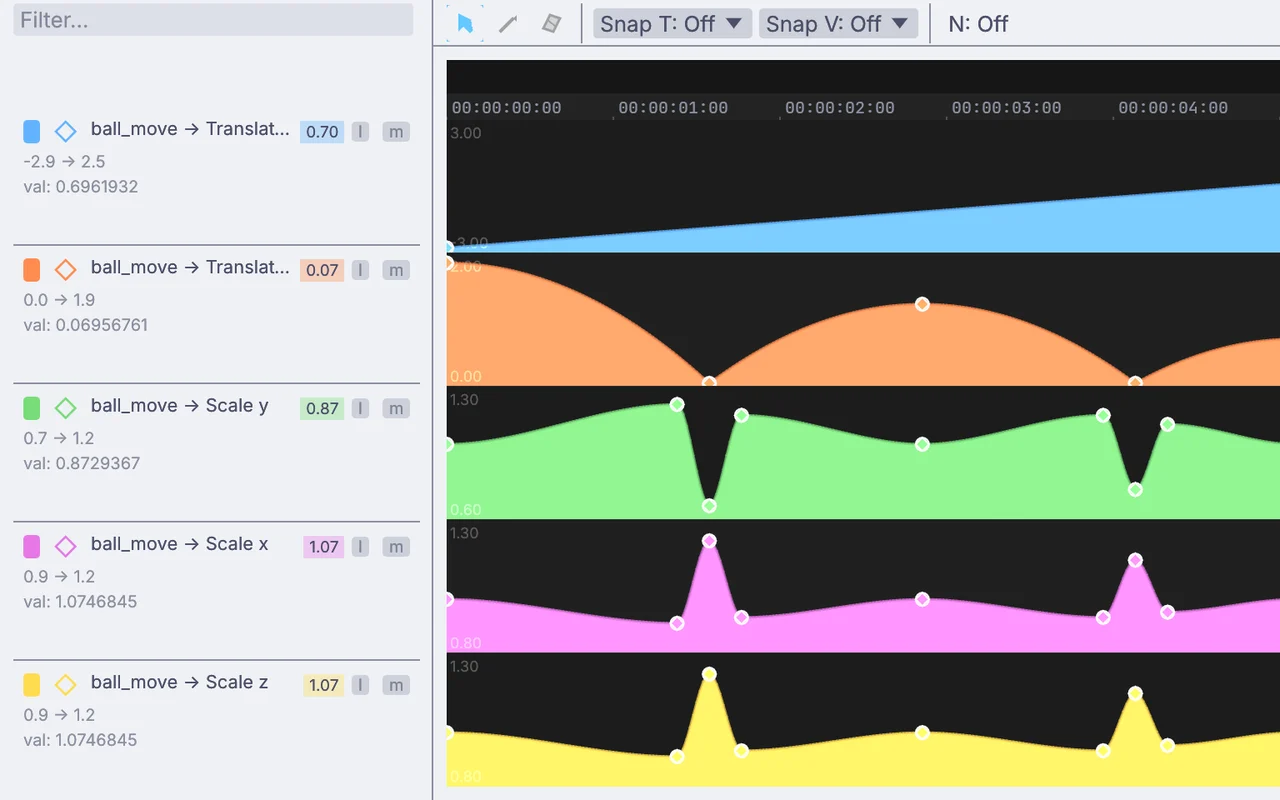Image resolution: width=1280 pixels, height=800 pixels.
Task: Click the 'val: 0.06956761' text
Action: click(86, 325)
